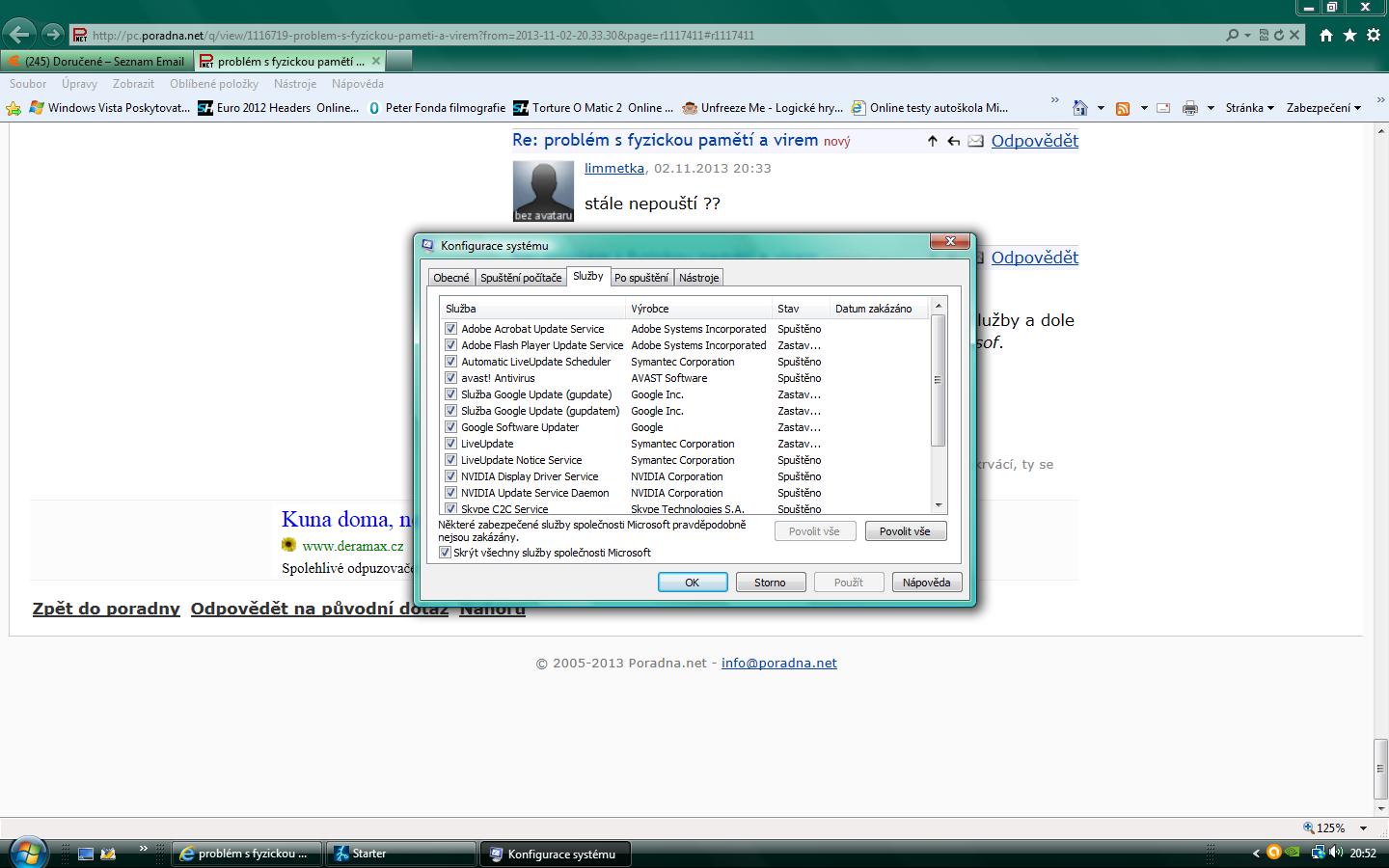1389x868 pixels.
Task: Open the Favorites star at top right
Action: click(x=1349, y=35)
